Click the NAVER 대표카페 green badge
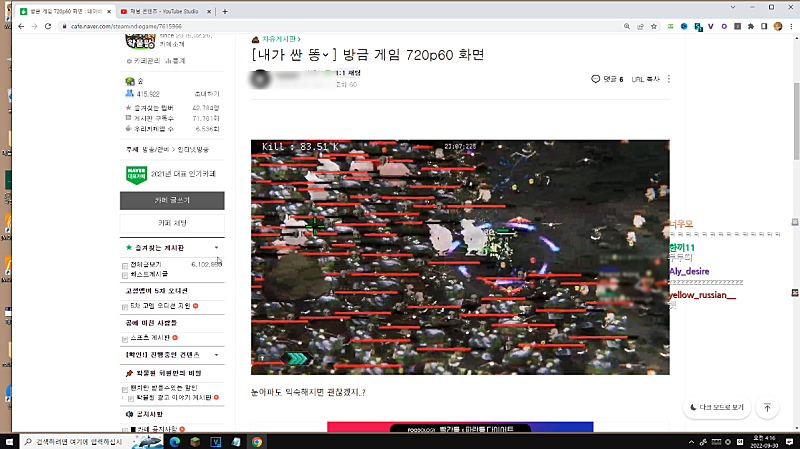Screen dimensions: 800x449 (136, 174)
